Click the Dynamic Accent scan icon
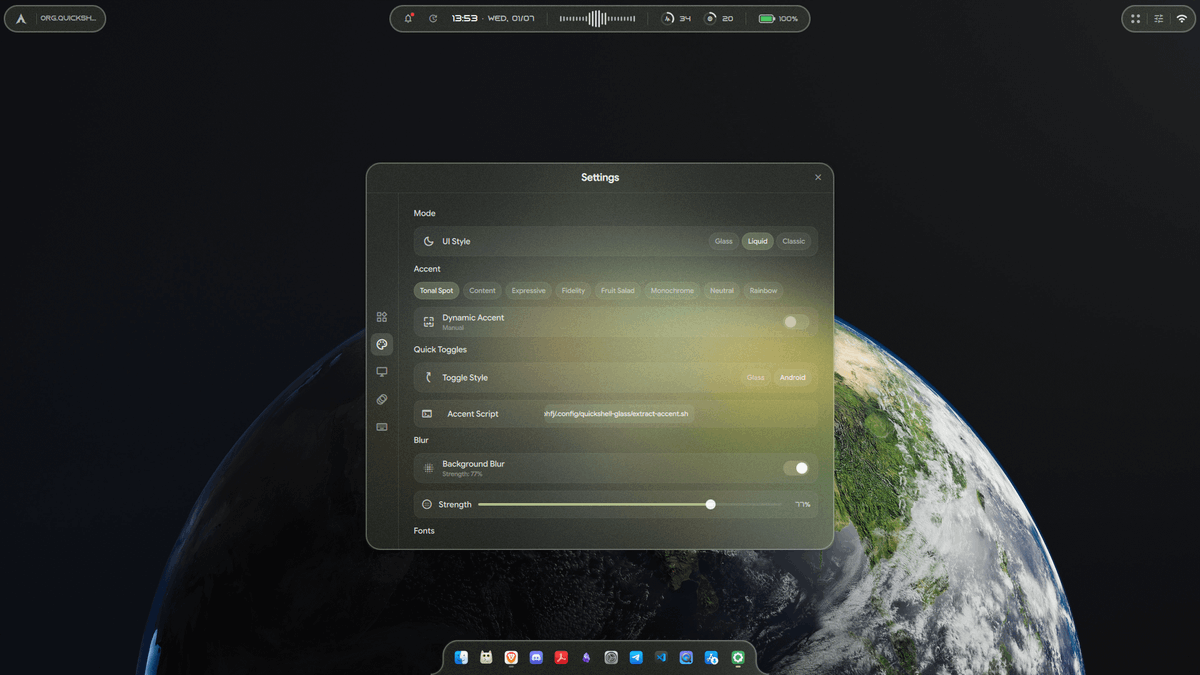 click(x=428, y=322)
